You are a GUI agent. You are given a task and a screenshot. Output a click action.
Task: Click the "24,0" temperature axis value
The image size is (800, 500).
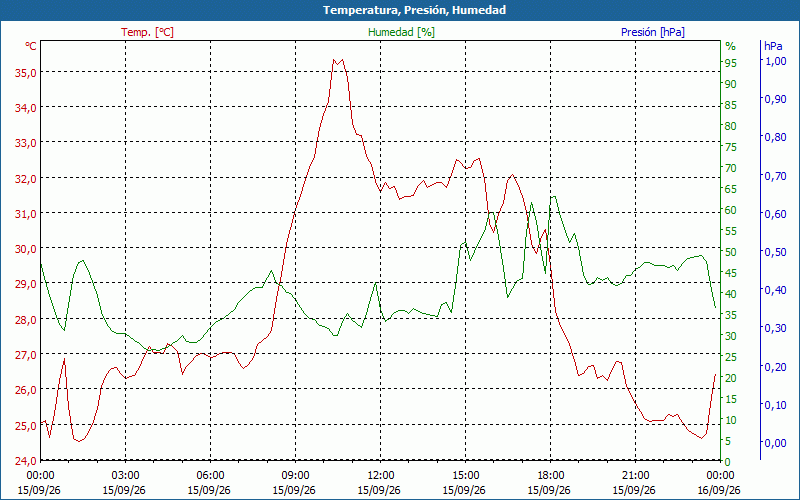point(26,461)
